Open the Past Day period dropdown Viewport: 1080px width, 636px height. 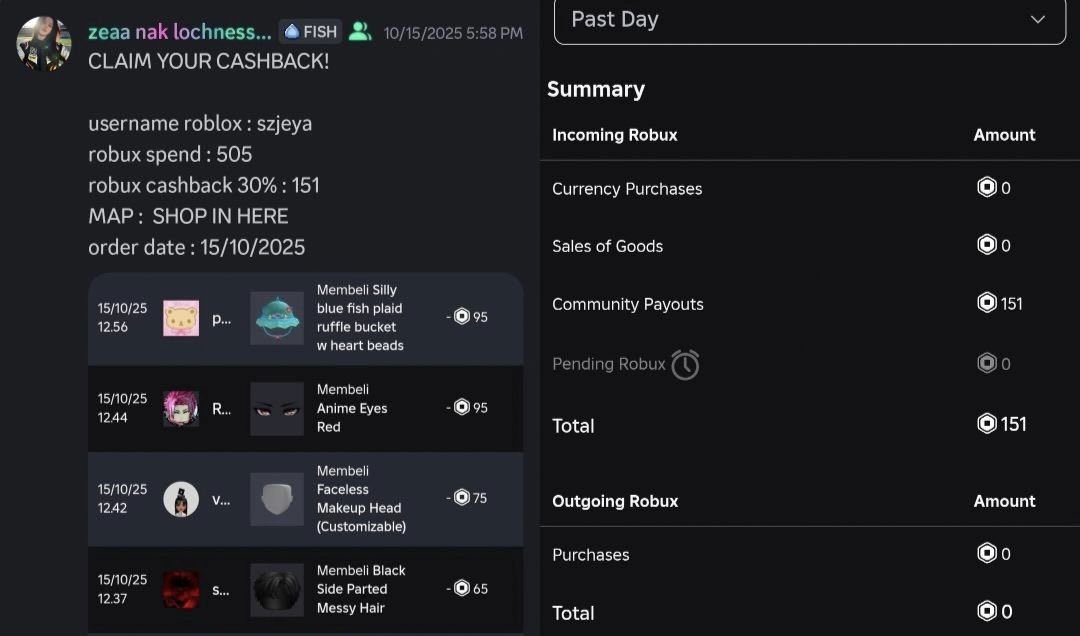pos(809,21)
